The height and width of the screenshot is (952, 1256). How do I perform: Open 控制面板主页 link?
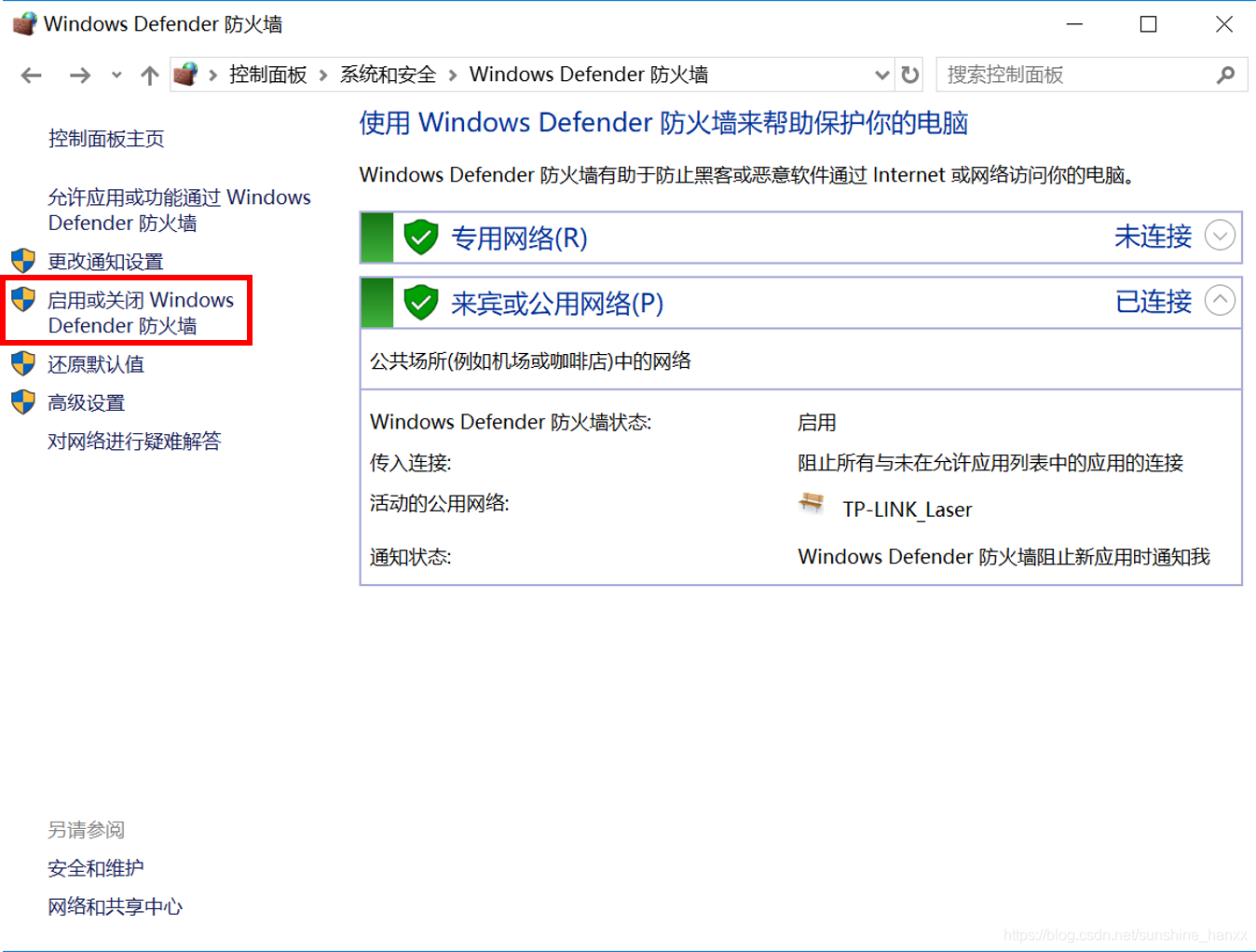point(106,139)
